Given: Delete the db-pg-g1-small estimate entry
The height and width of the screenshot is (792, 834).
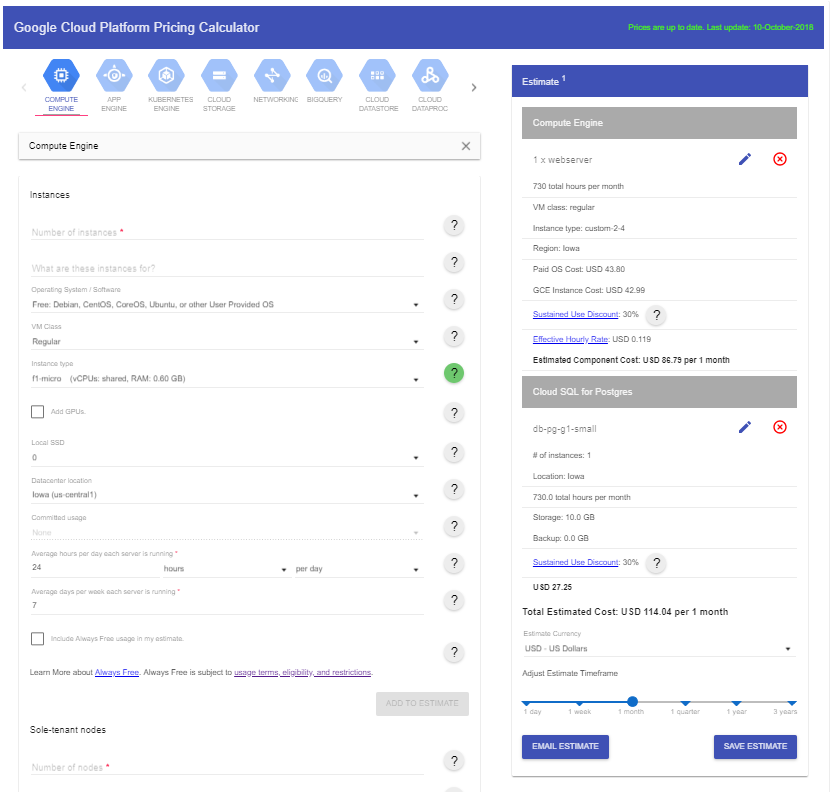Looking at the screenshot, I should (780, 427).
